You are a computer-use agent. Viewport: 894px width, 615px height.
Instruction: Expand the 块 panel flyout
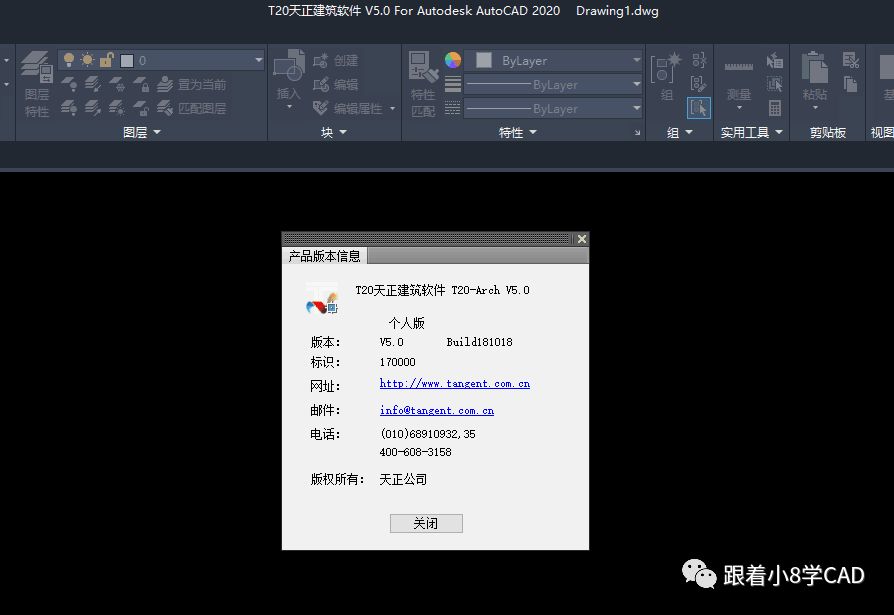point(334,132)
